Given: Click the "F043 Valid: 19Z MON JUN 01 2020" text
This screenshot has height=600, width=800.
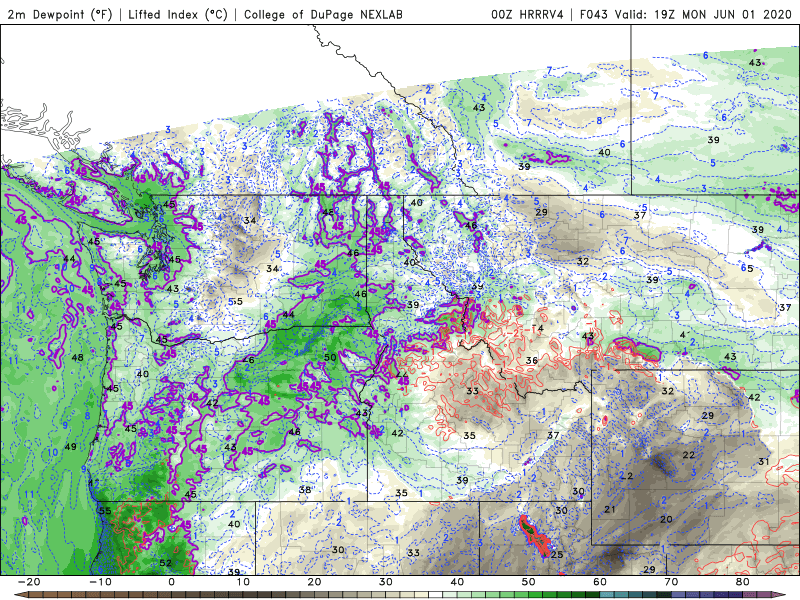Looking at the screenshot, I should (x=685, y=14).
